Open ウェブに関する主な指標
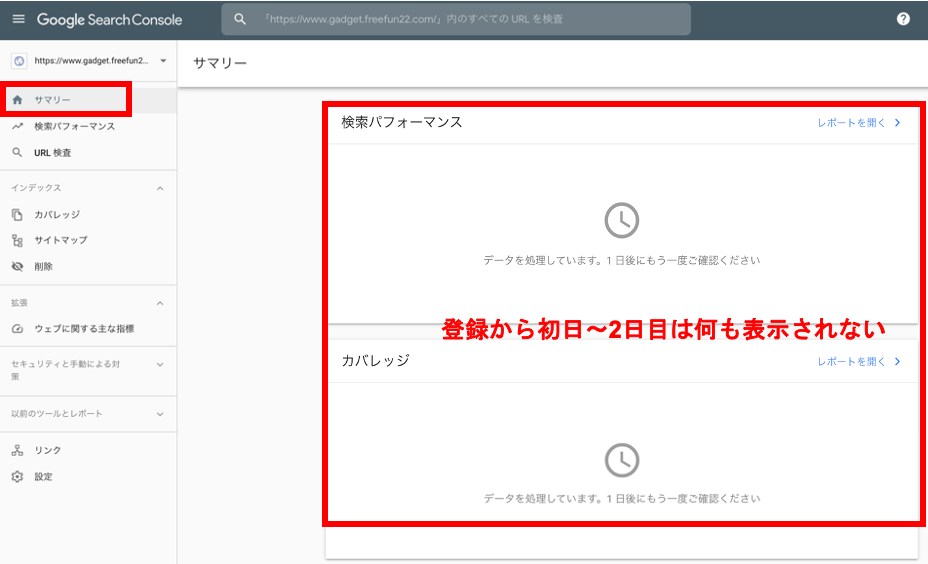The height and width of the screenshot is (564, 928). [84, 328]
